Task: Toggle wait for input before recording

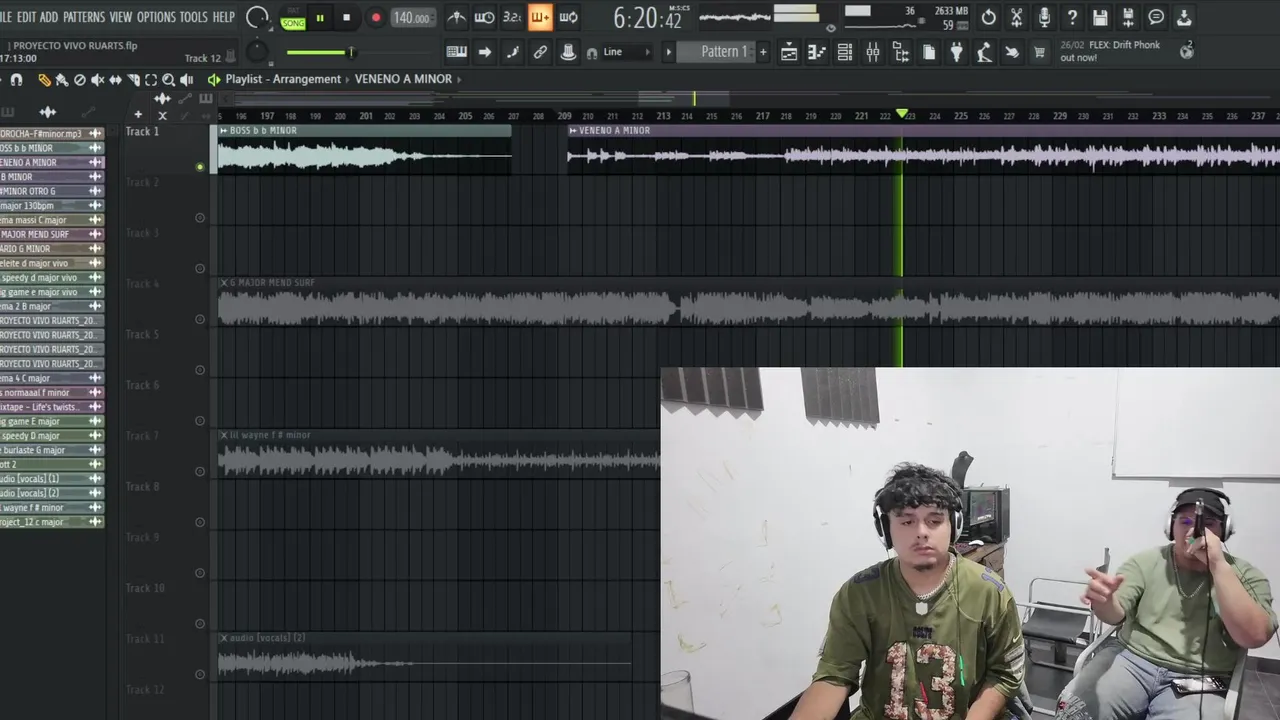Action: [484, 17]
